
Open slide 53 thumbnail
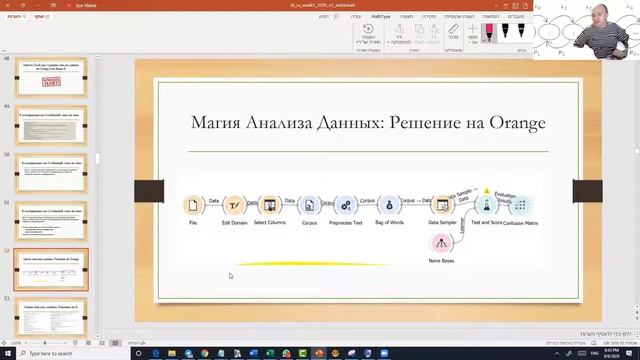[51, 318]
